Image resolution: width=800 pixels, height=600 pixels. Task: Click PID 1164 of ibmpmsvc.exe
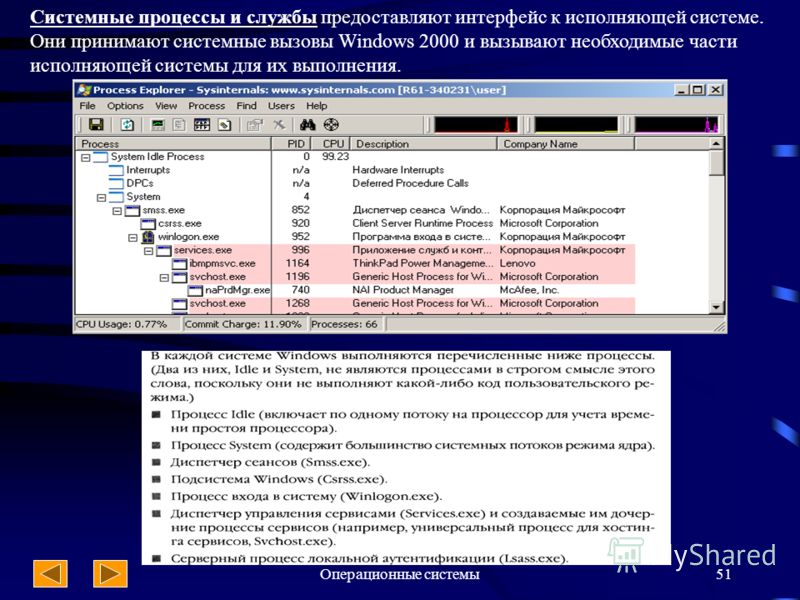click(297, 264)
